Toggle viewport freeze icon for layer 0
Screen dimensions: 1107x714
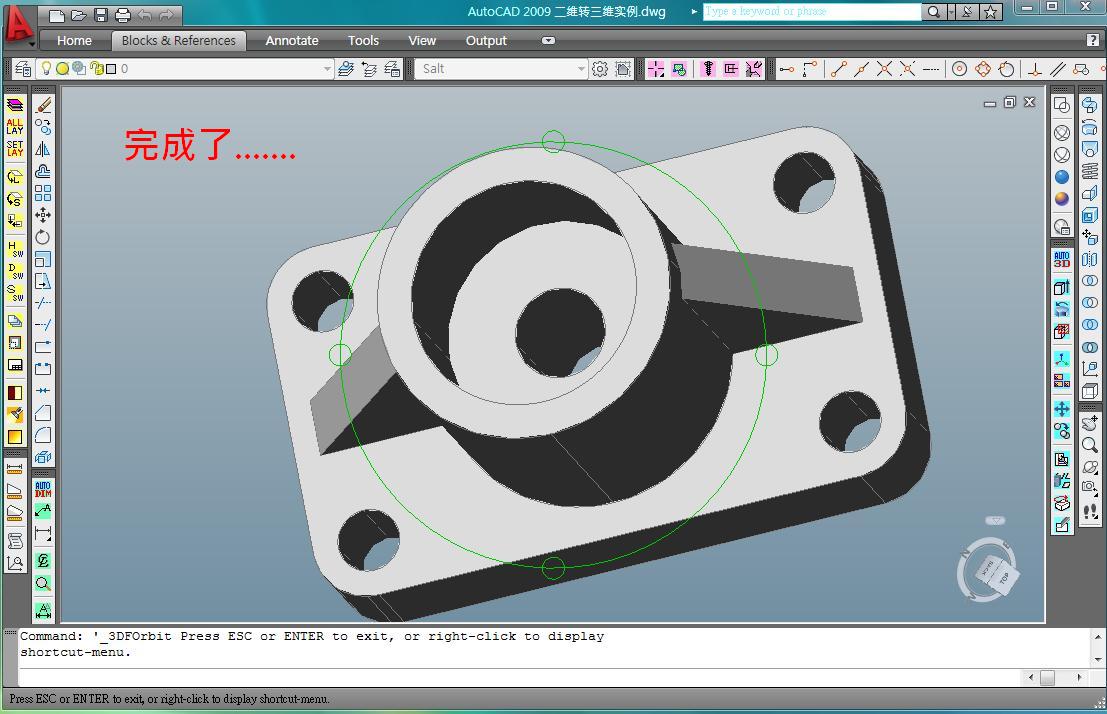pos(79,69)
